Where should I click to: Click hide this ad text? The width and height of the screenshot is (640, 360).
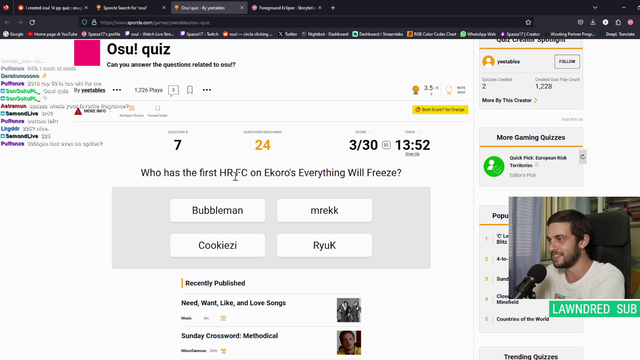point(571,120)
